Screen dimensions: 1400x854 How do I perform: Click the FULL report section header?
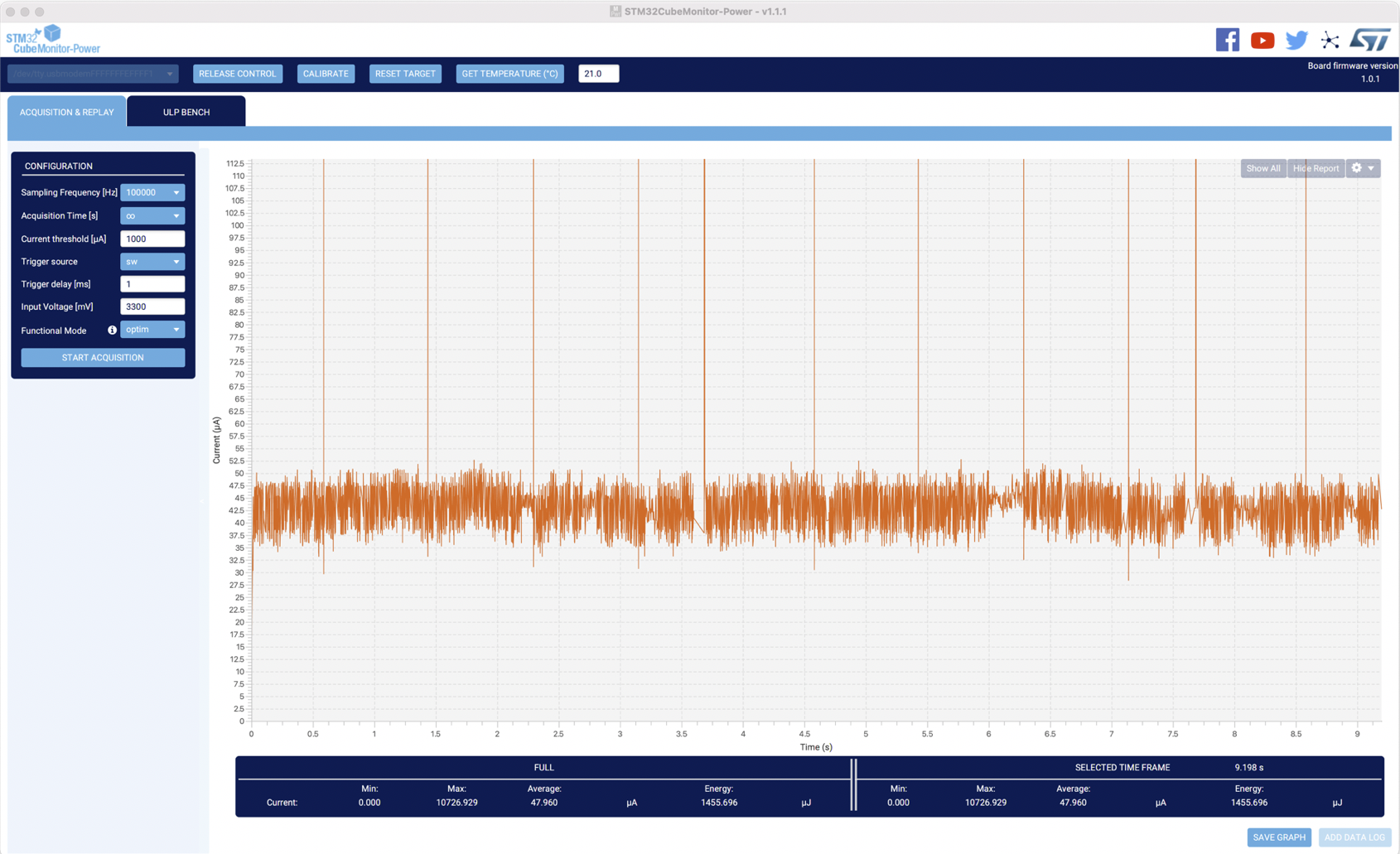pyautogui.click(x=544, y=768)
